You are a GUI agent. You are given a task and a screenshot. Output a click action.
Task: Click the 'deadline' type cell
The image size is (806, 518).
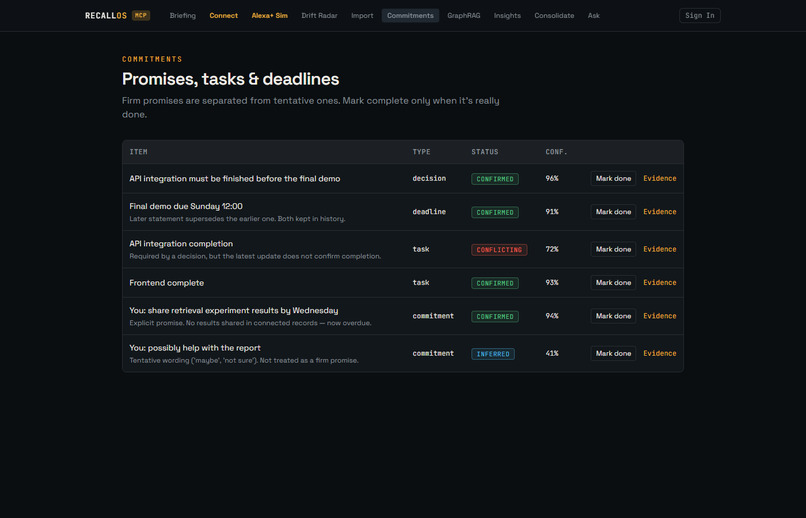coord(429,212)
